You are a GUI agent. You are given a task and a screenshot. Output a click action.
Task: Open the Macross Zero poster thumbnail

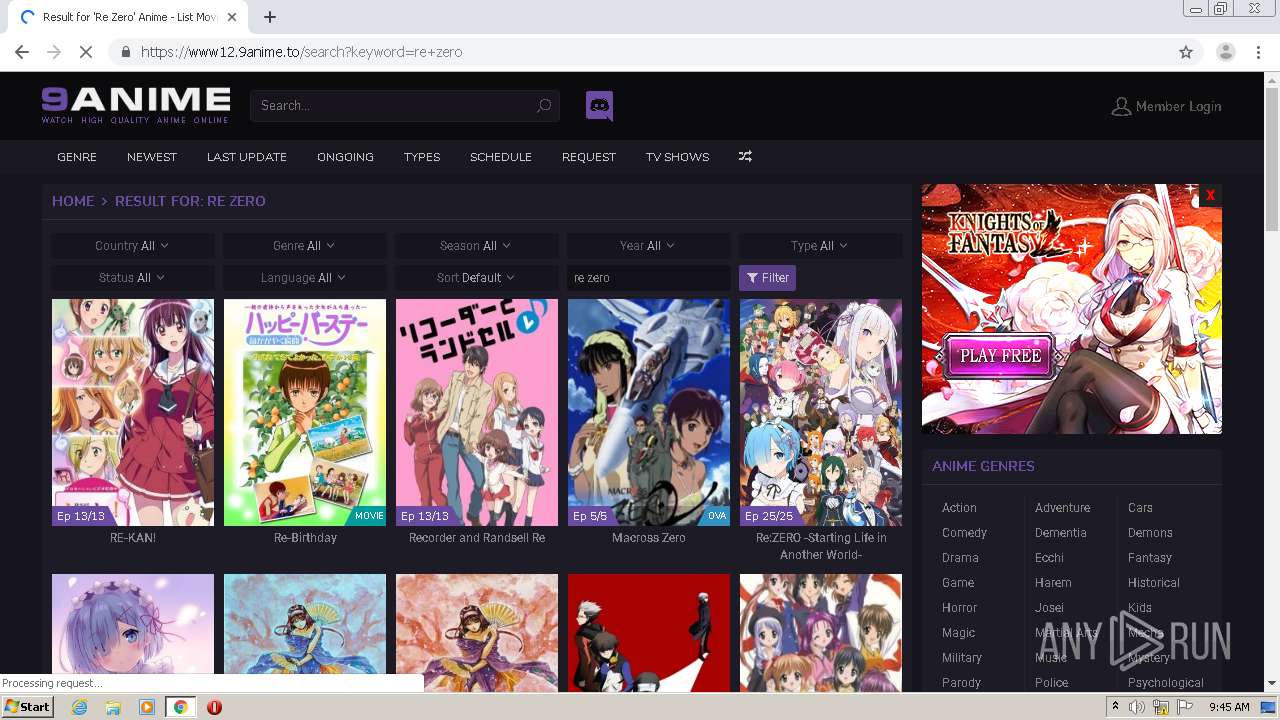[x=649, y=412]
